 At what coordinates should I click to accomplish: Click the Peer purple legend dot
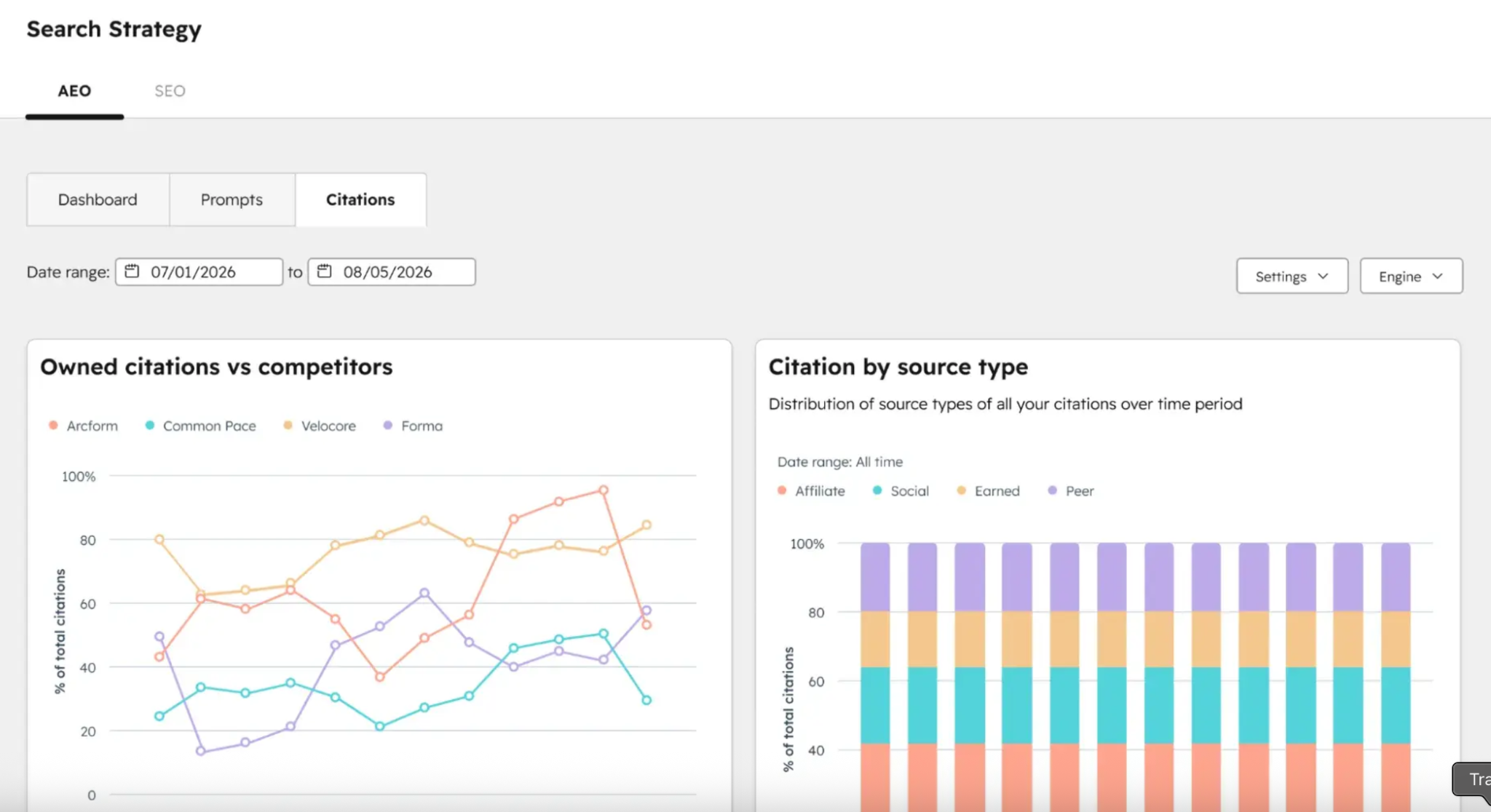point(1052,490)
